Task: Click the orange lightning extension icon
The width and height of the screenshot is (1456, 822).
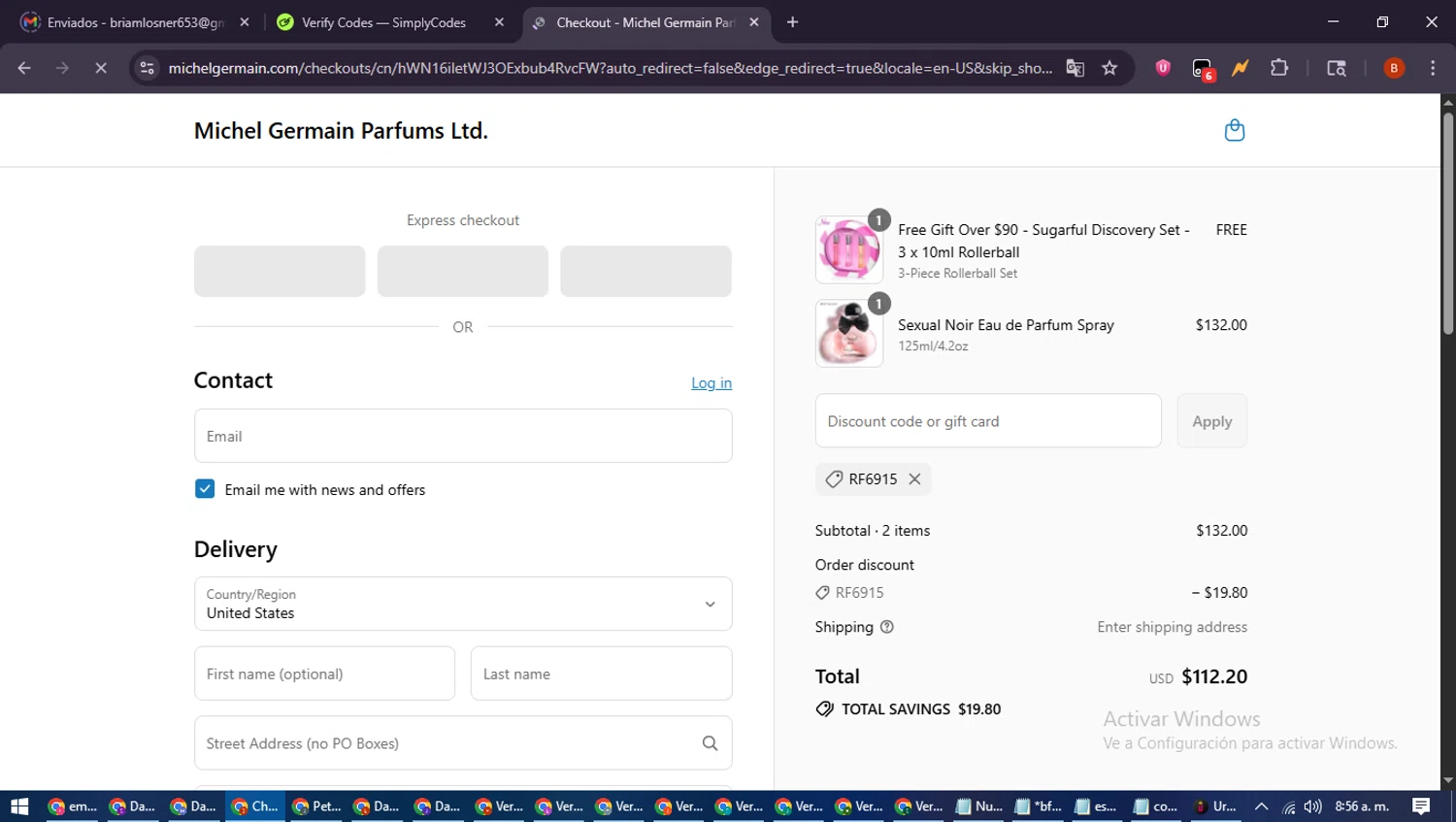Action: point(1241,68)
